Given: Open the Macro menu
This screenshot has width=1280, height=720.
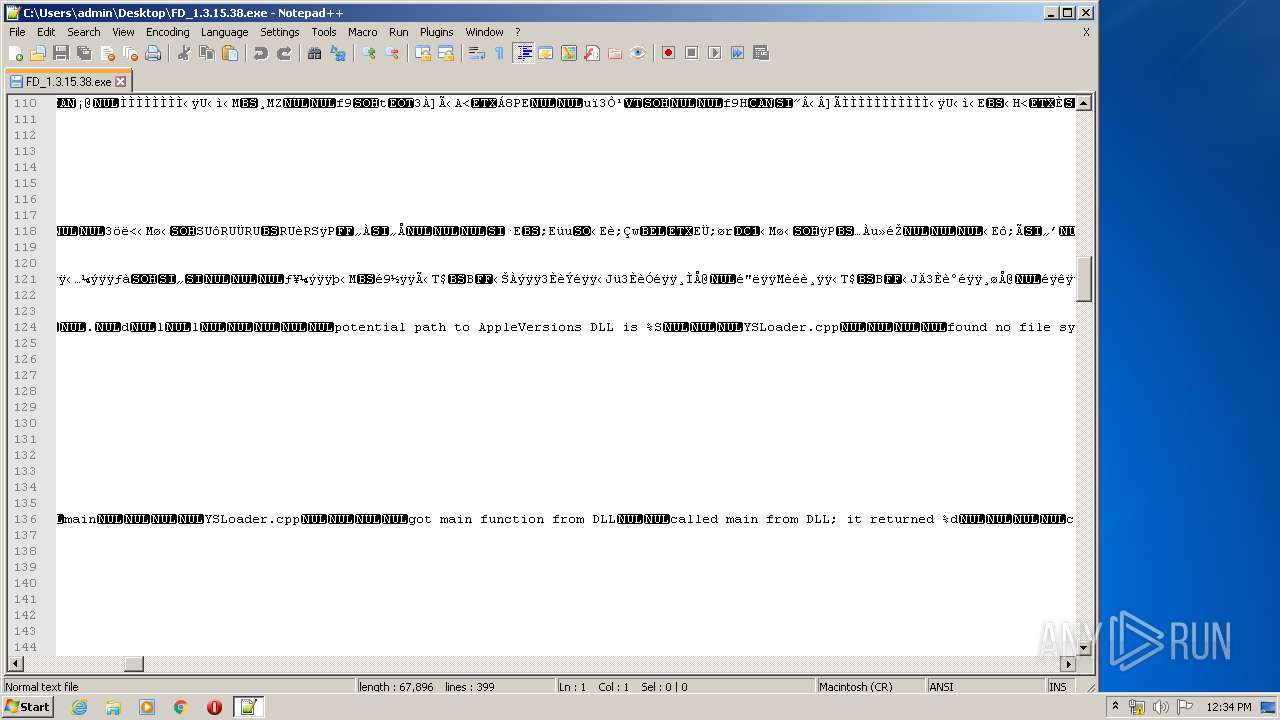Looking at the screenshot, I should pyautogui.click(x=363, y=32).
